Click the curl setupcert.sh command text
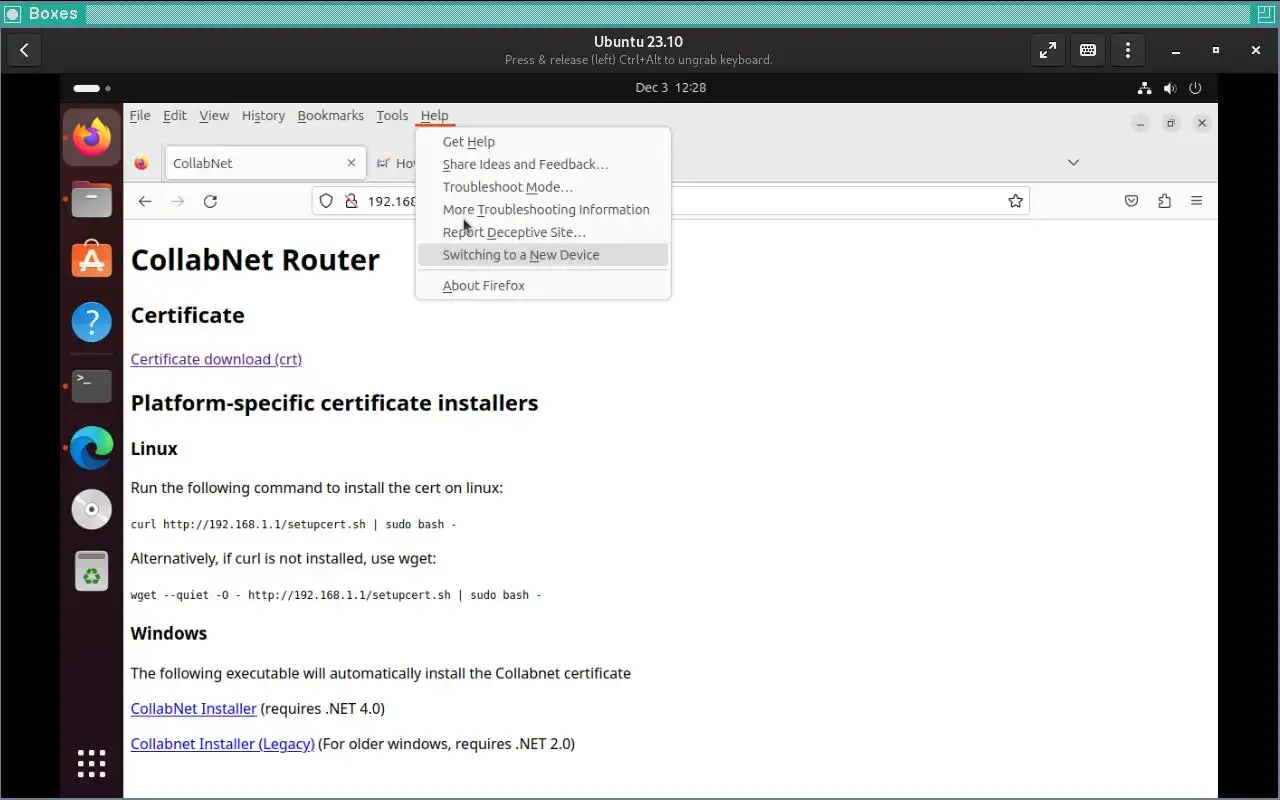1280x800 pixels. point(293,524)
